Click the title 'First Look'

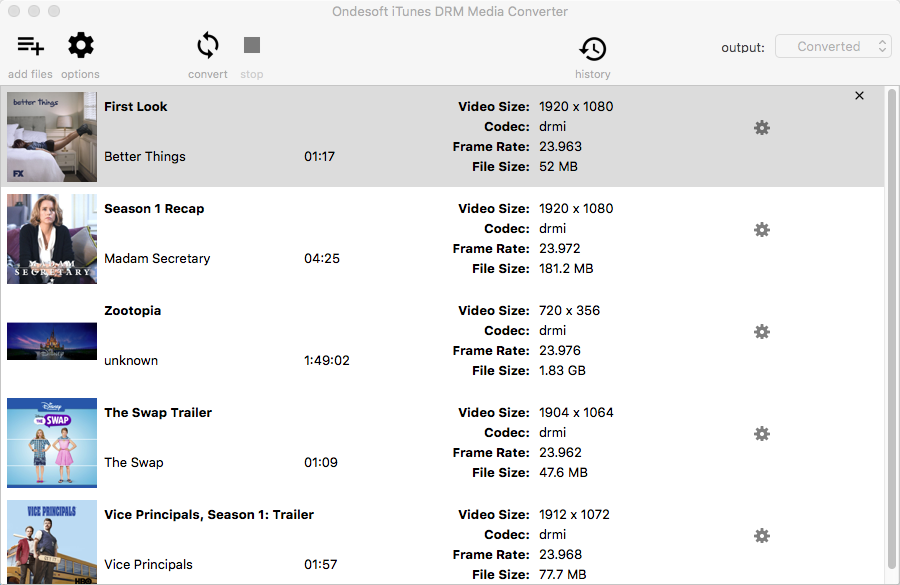(x=135, y=107)
